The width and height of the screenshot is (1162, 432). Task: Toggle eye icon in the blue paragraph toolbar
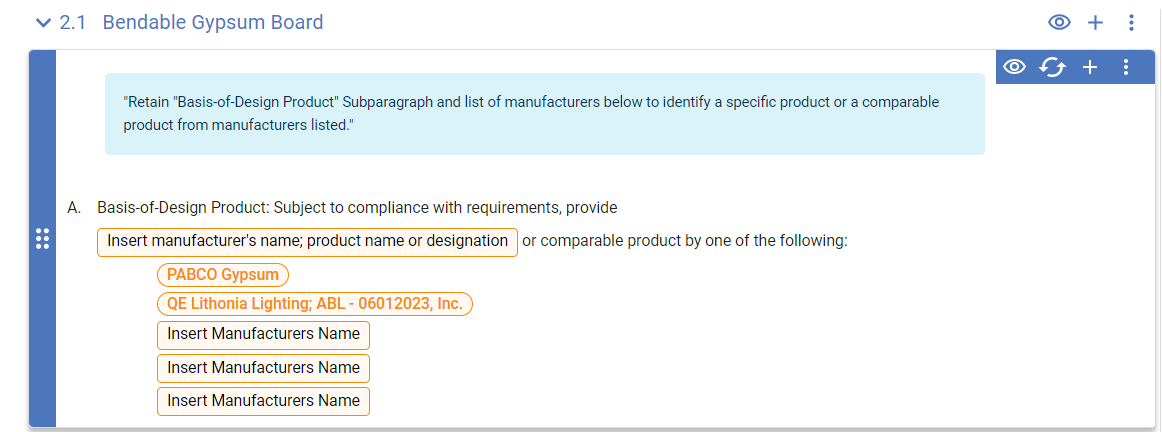point(1015,67)
